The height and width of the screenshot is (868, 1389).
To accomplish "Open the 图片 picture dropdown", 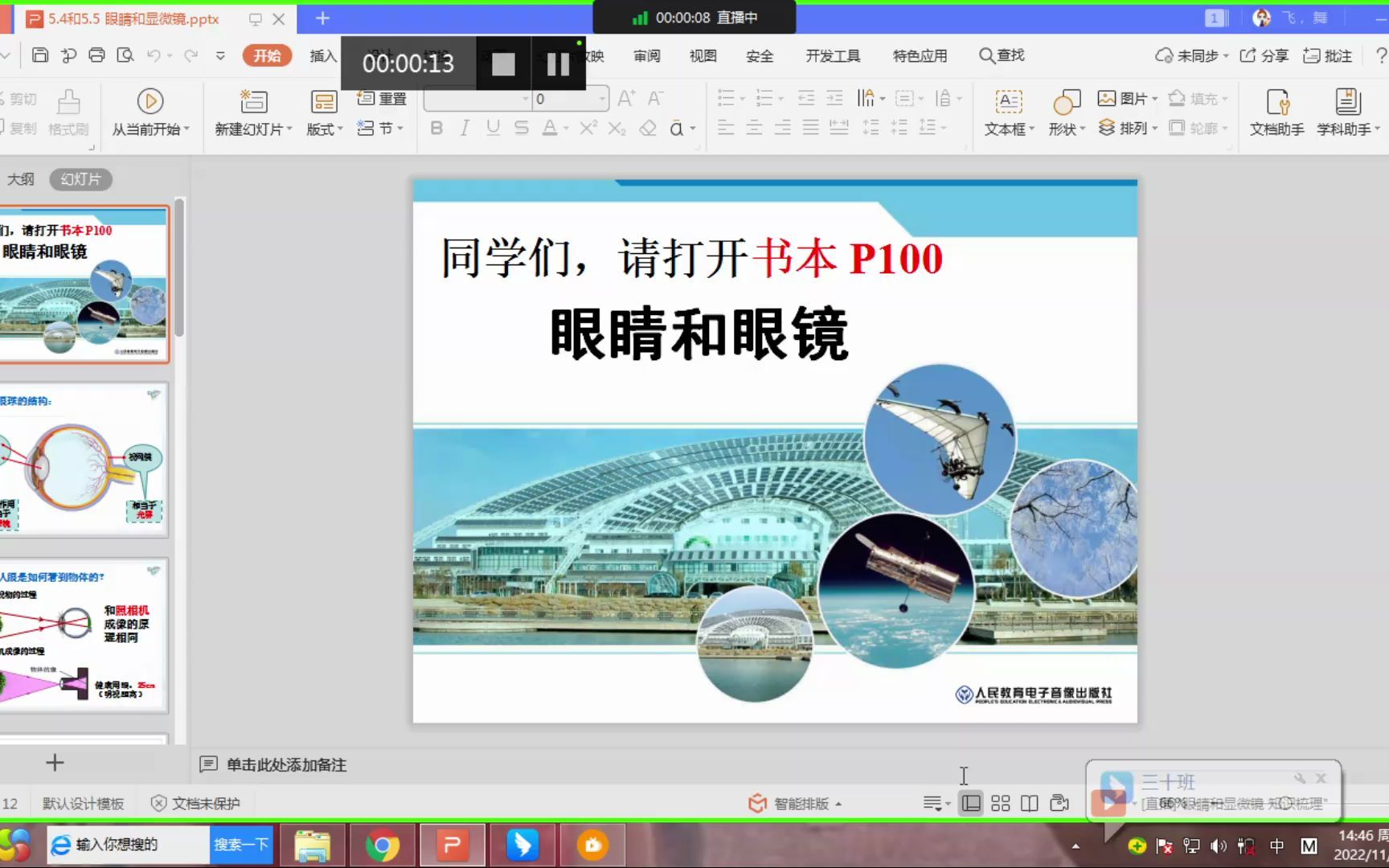I will [1128, 98].
